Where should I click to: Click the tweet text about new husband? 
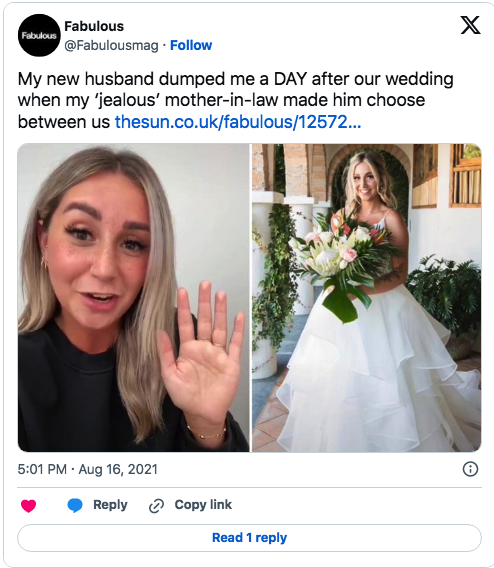[x=235, y=100]
